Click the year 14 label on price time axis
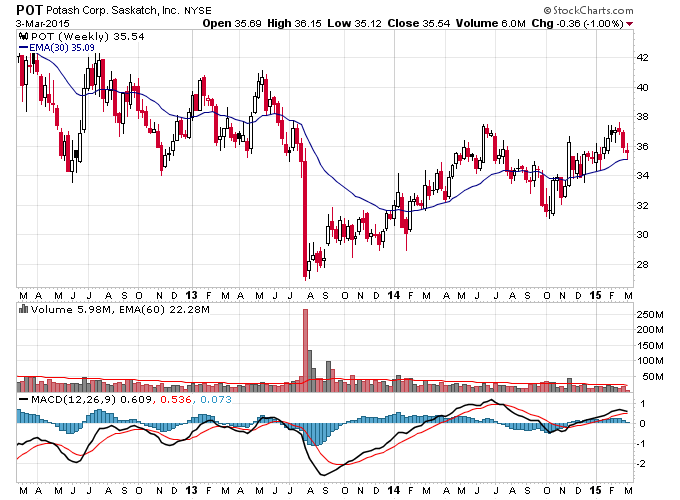 (393, 295)
